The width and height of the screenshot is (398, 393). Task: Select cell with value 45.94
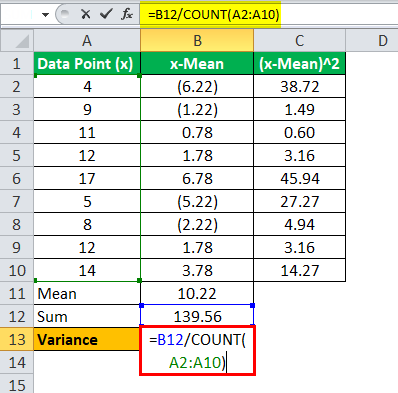pos(299,178)
